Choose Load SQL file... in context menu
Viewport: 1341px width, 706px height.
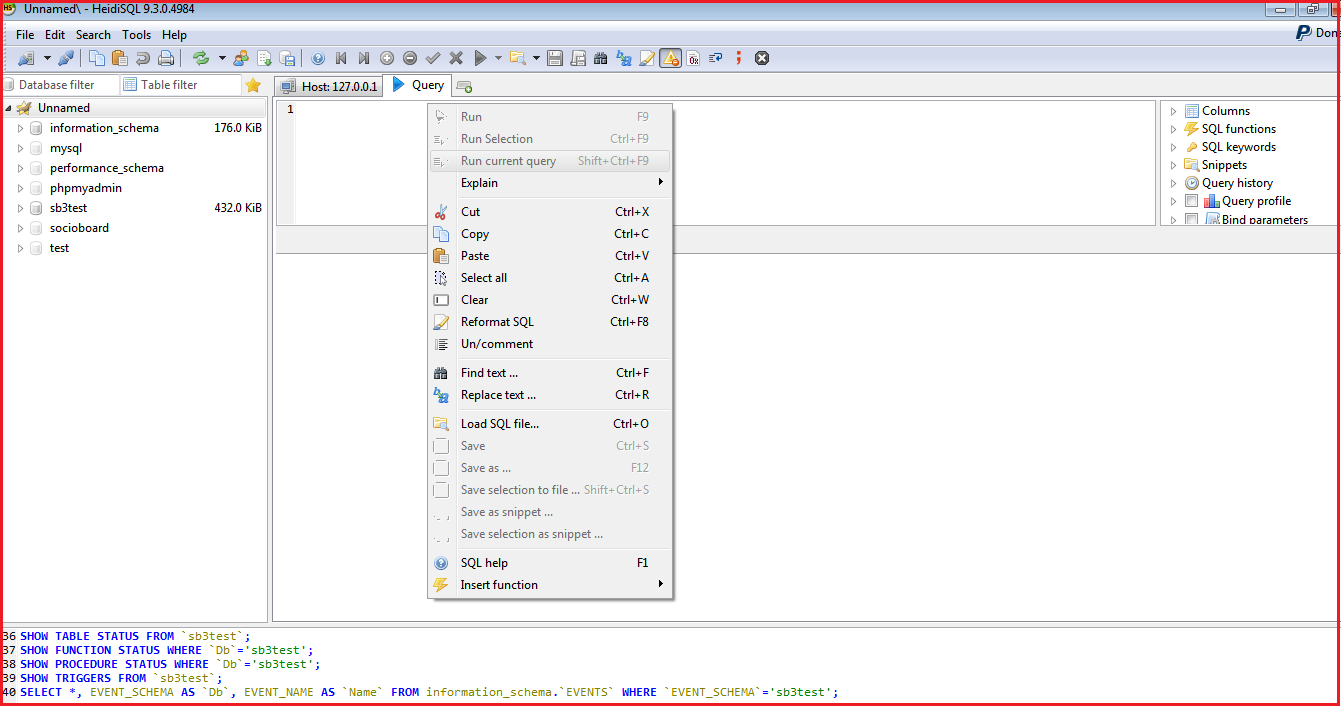click(x=550, y=424)
